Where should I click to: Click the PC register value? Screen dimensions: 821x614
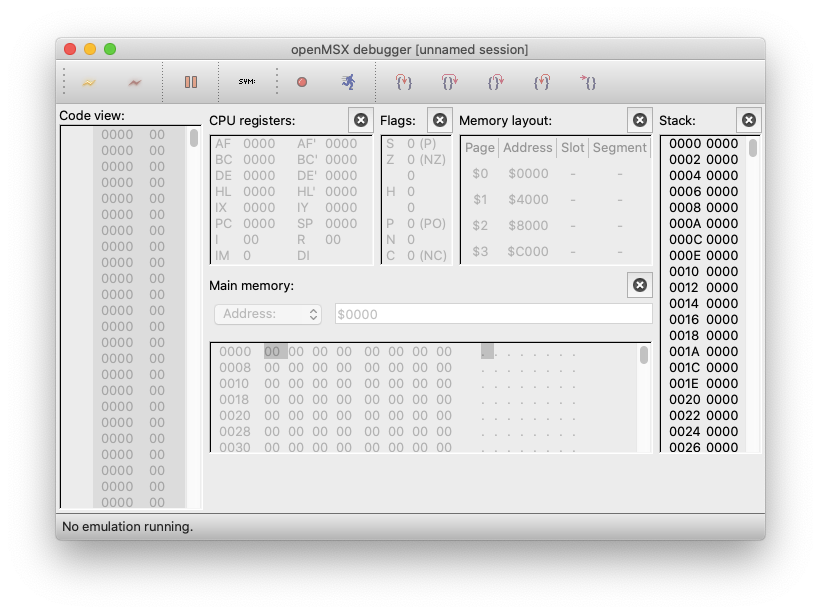(x=259, y=224)
